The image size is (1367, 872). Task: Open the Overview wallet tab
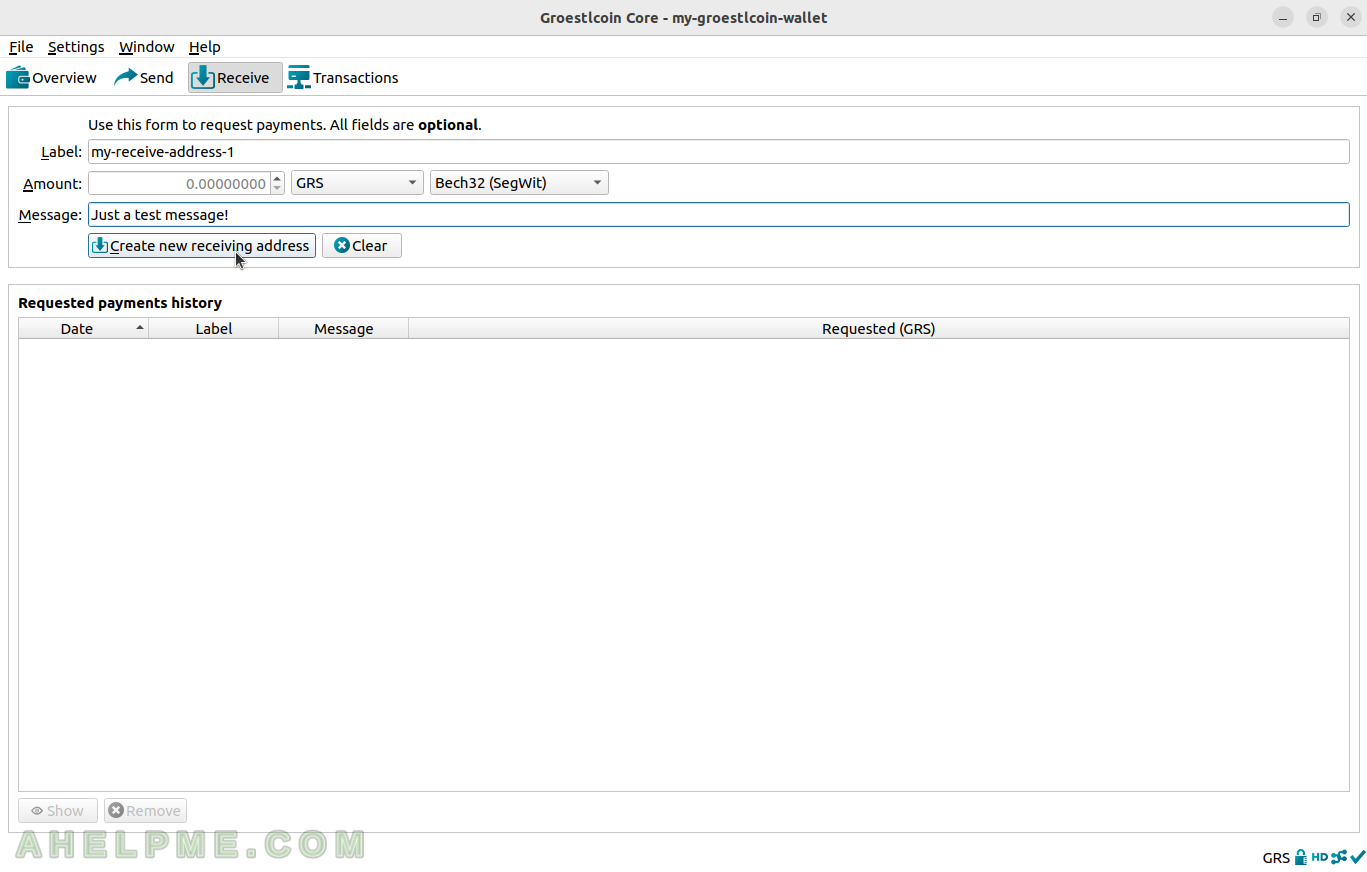52,78
